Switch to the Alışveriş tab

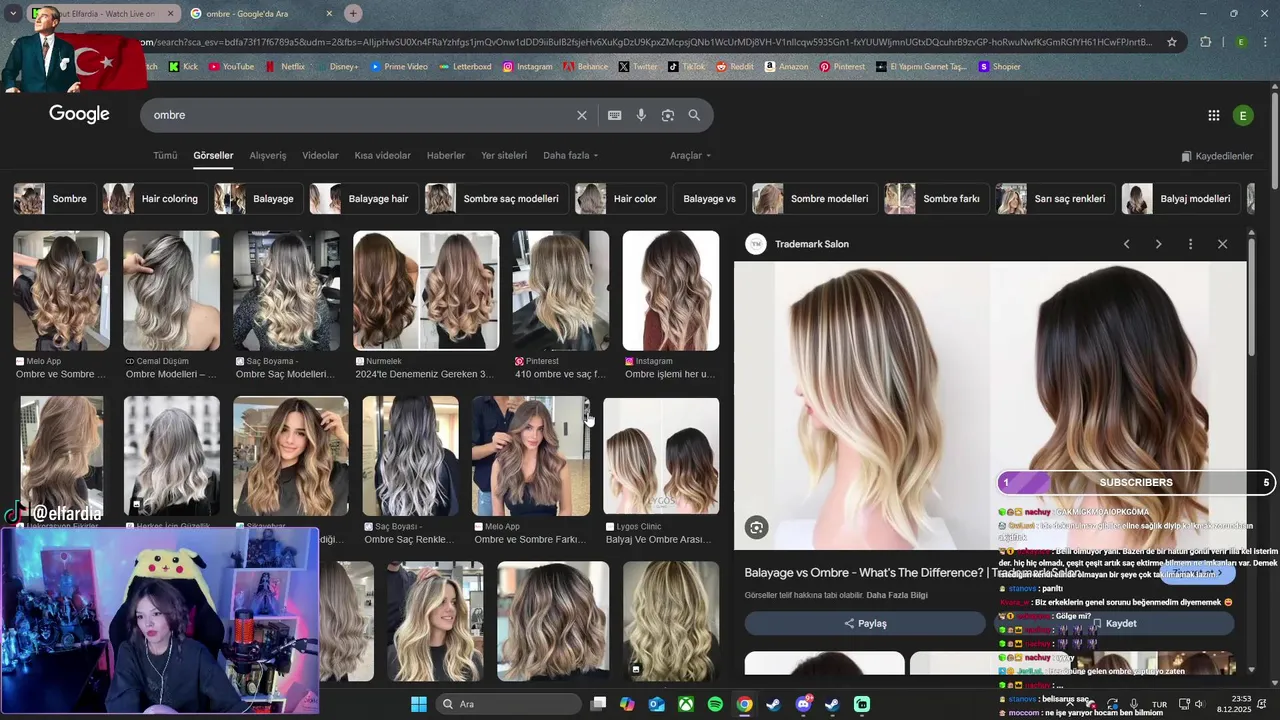pyautogui.click(x=268, y=155)
